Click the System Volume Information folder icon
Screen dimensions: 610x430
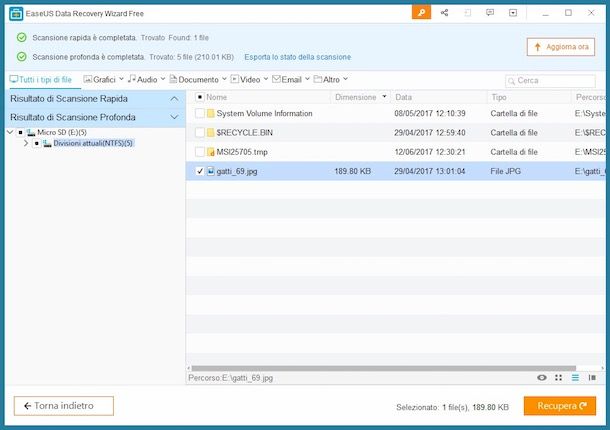210,113
